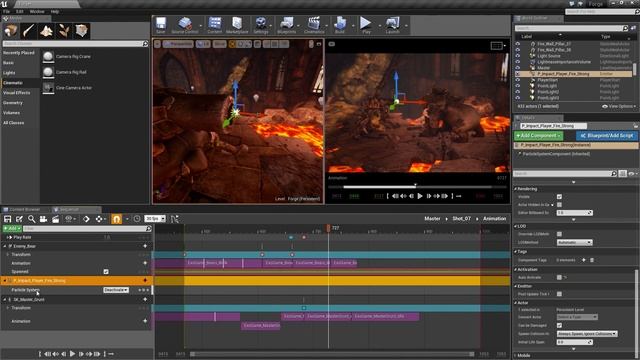
Task: Toggle Sequencer snapping magnet icon
Action: 116,219
